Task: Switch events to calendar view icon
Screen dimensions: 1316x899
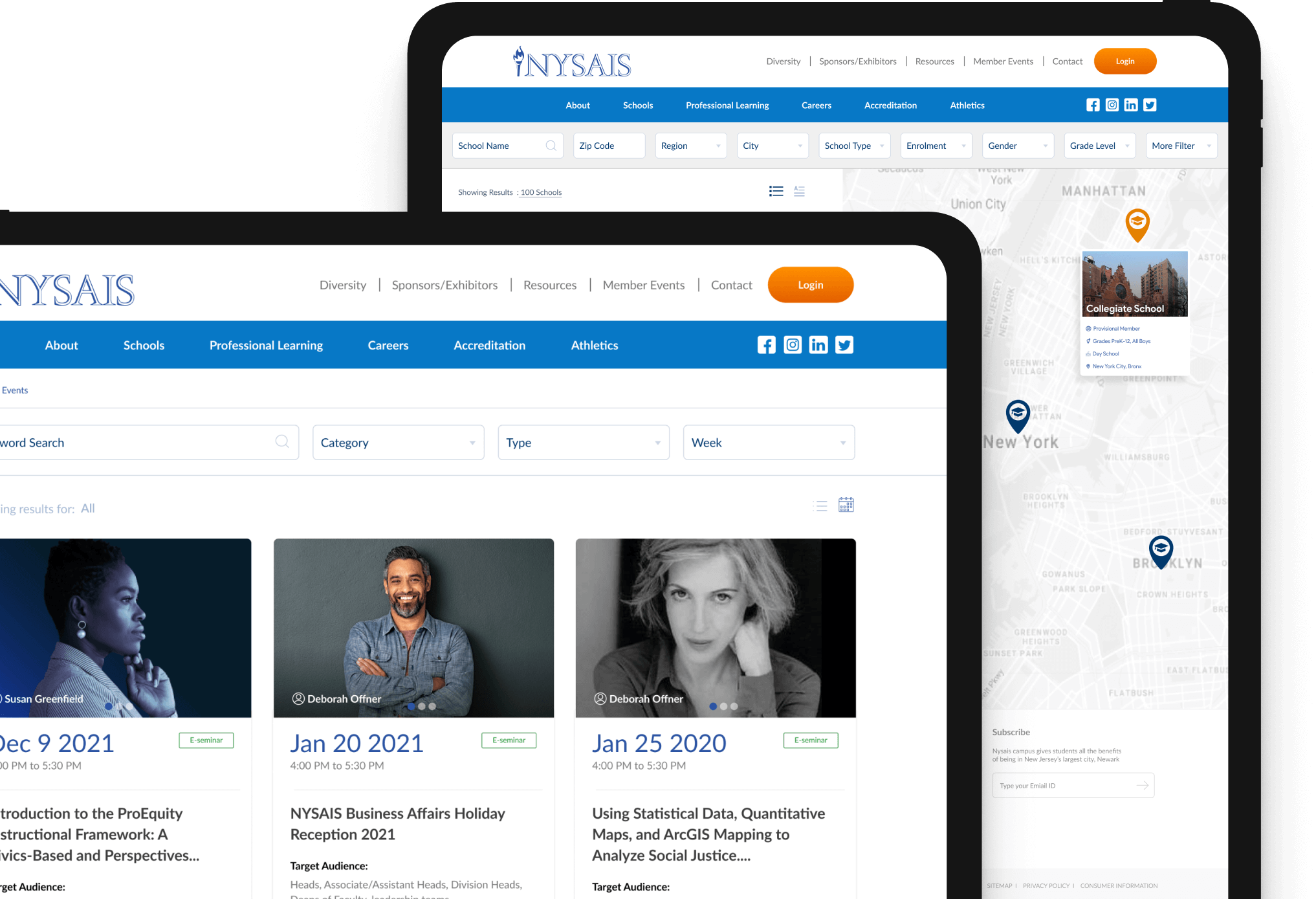Action: 846,505
